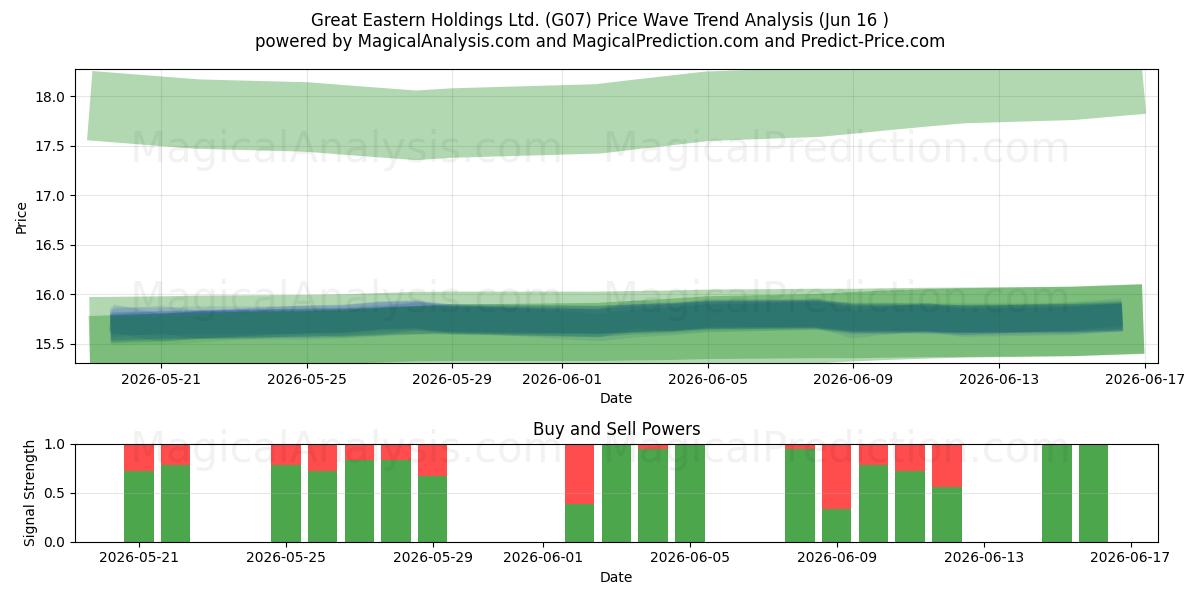Click the chart title mentioning Great Eastern Holdings
Viewport: 1200px width, 600px height.
tap(600, 19)
